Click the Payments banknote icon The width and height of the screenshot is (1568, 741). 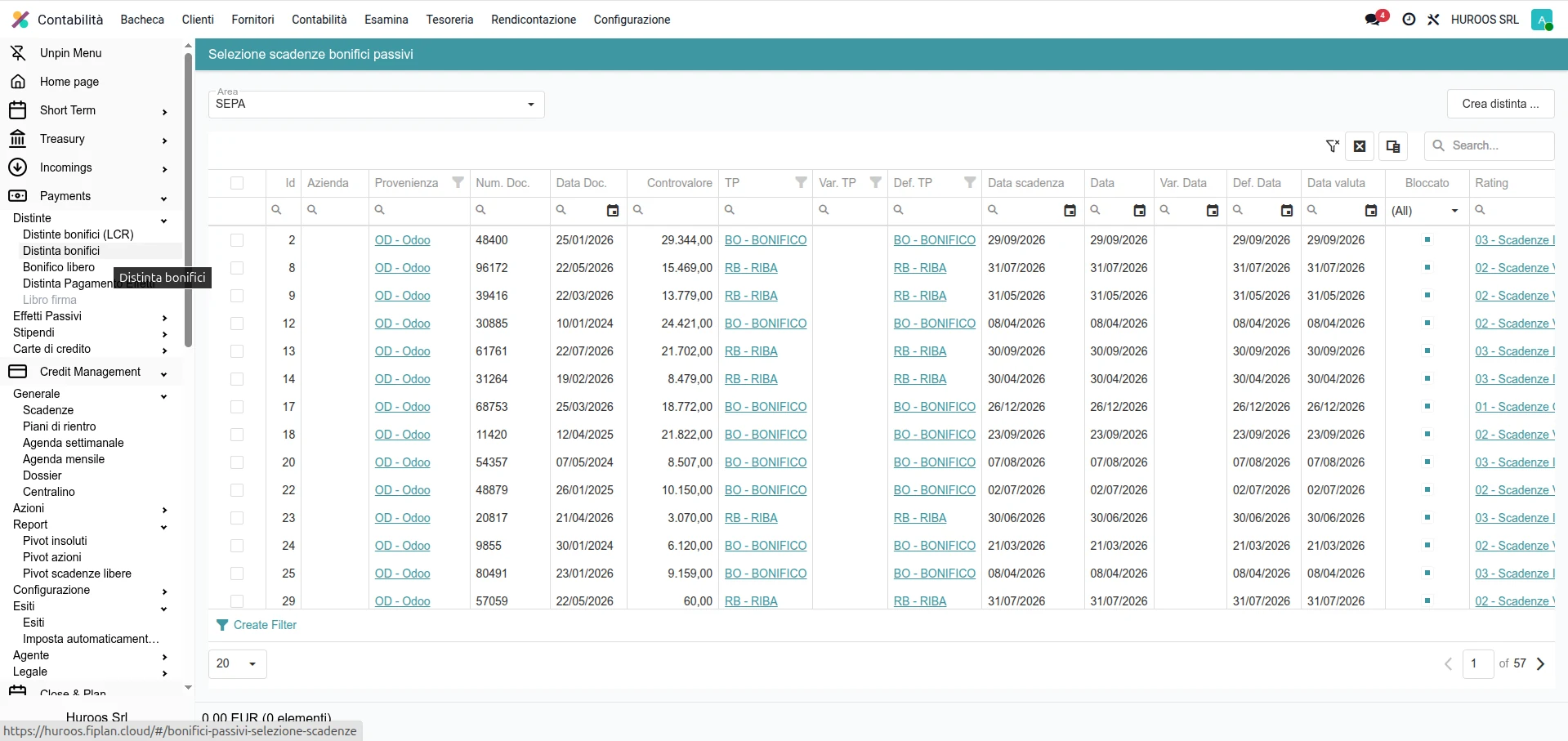point(17,196)
